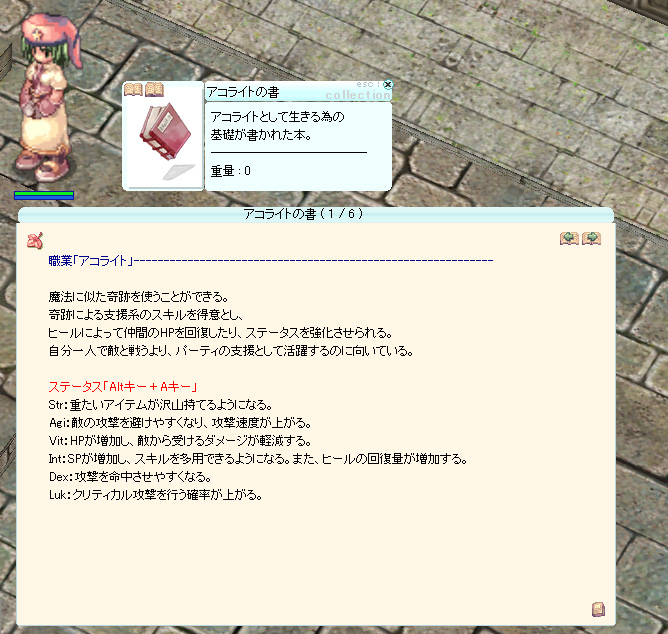Viewport: 668px width, 634px height.
Task: Click the small book icon at reader's bottom corner
Action: [x=598, y=609]
